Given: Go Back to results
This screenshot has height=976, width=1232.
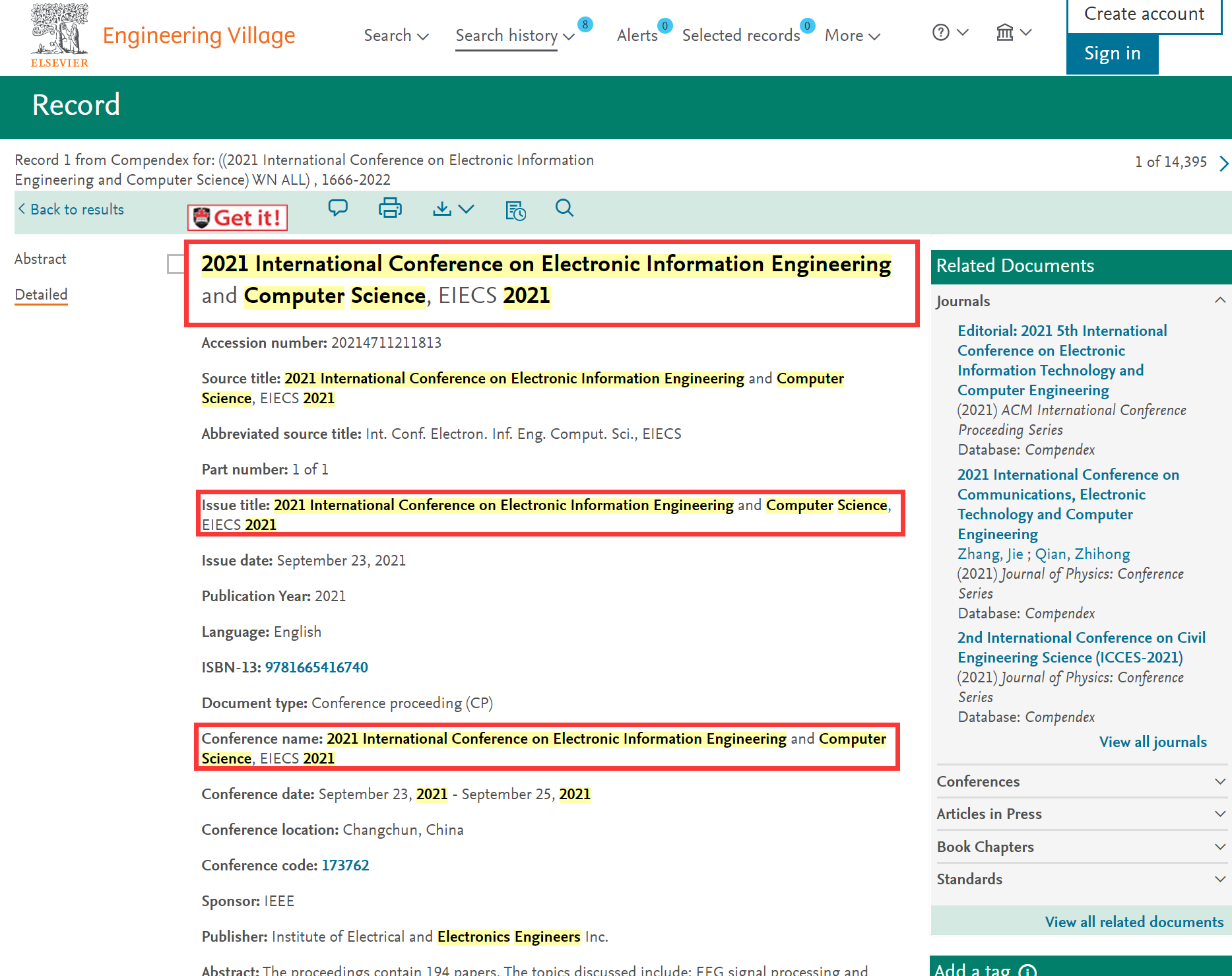Looking at the screenshot, I should [71, 209].
